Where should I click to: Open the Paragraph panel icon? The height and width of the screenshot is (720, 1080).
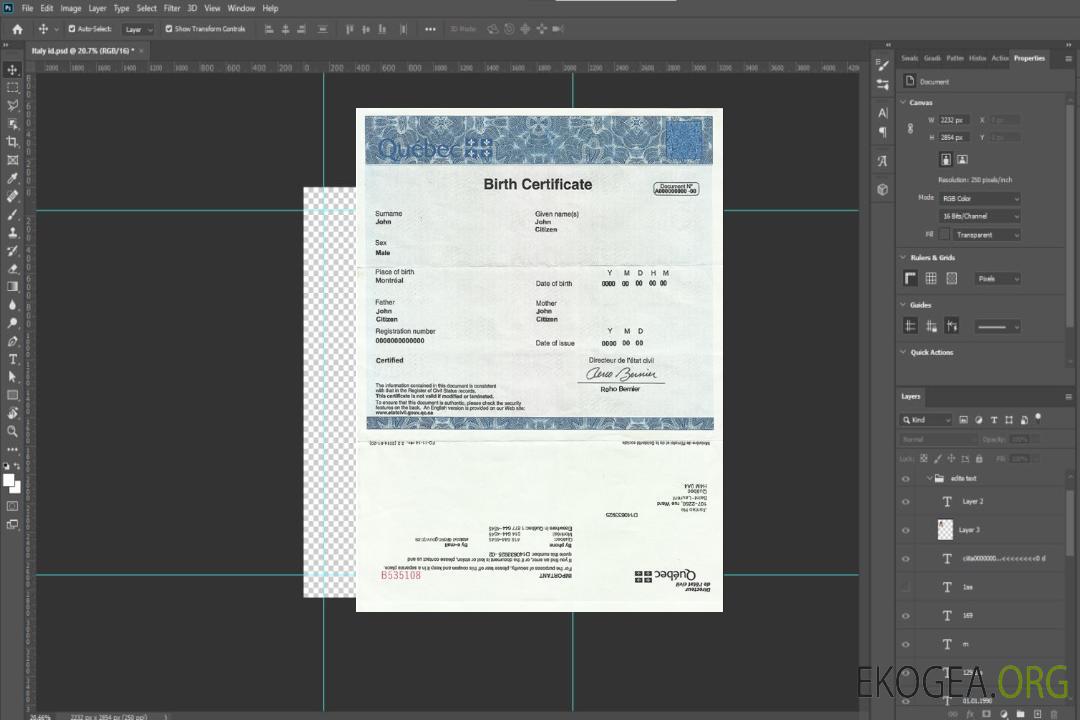pyautogui.click(x=883, y=132)
